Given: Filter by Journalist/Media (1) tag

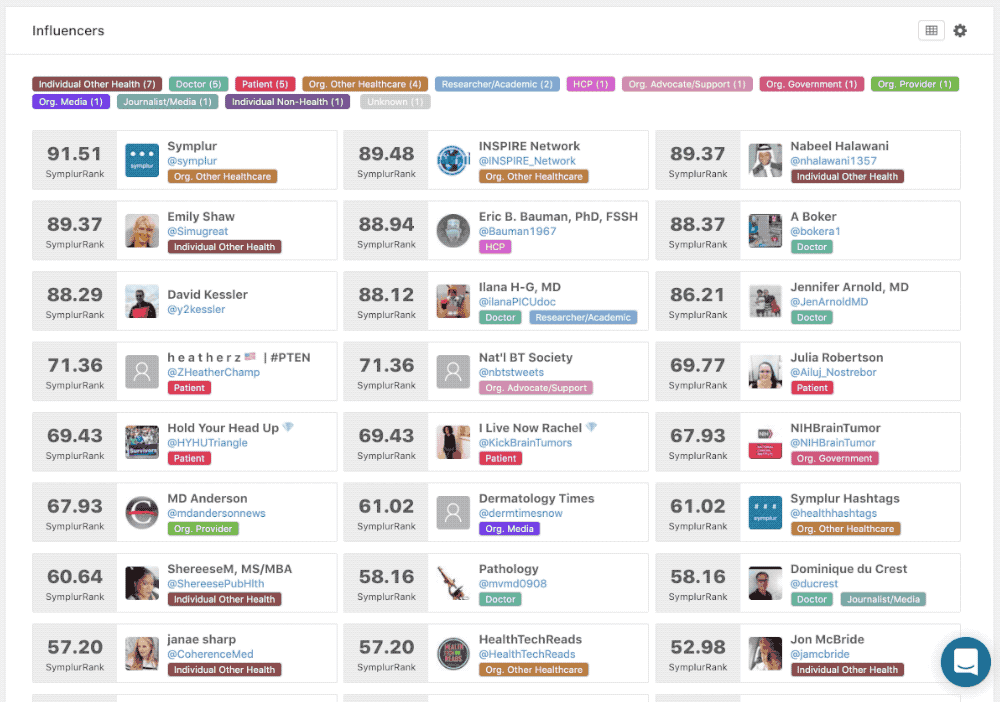Looking at the screenshot, I should 167,102.
